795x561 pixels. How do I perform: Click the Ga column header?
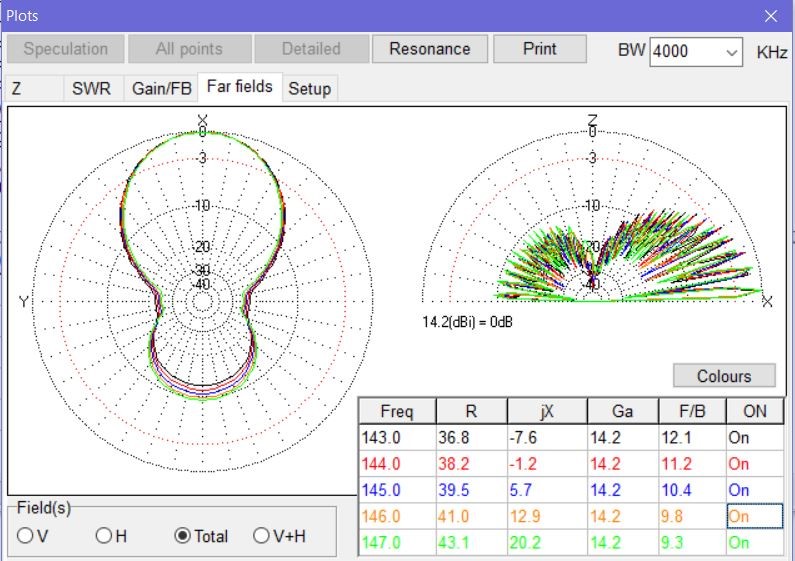pos(623,411)
